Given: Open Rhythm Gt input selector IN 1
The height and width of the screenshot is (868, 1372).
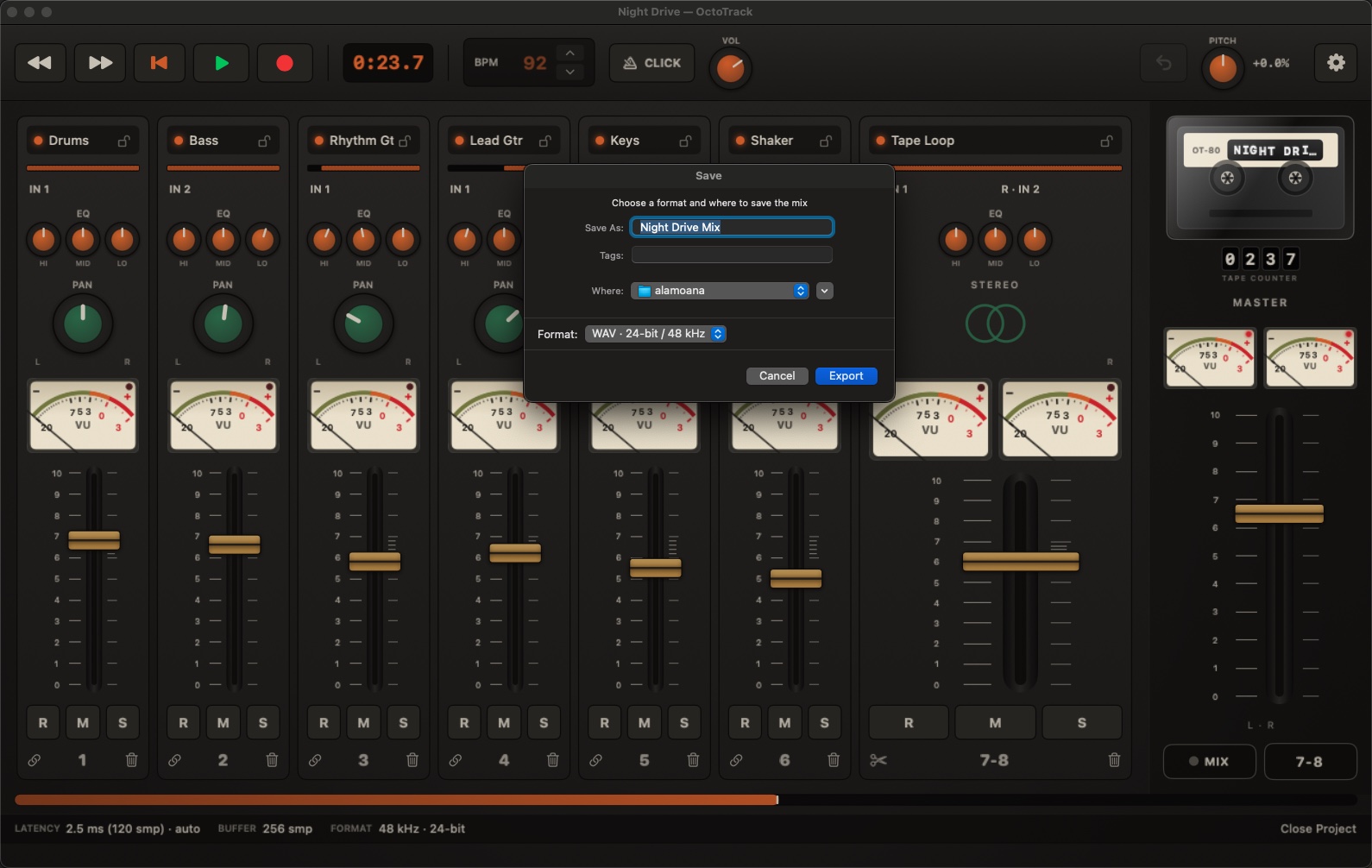Looking at the screenshot, I should pyautogui.click(x=320, y=189).
